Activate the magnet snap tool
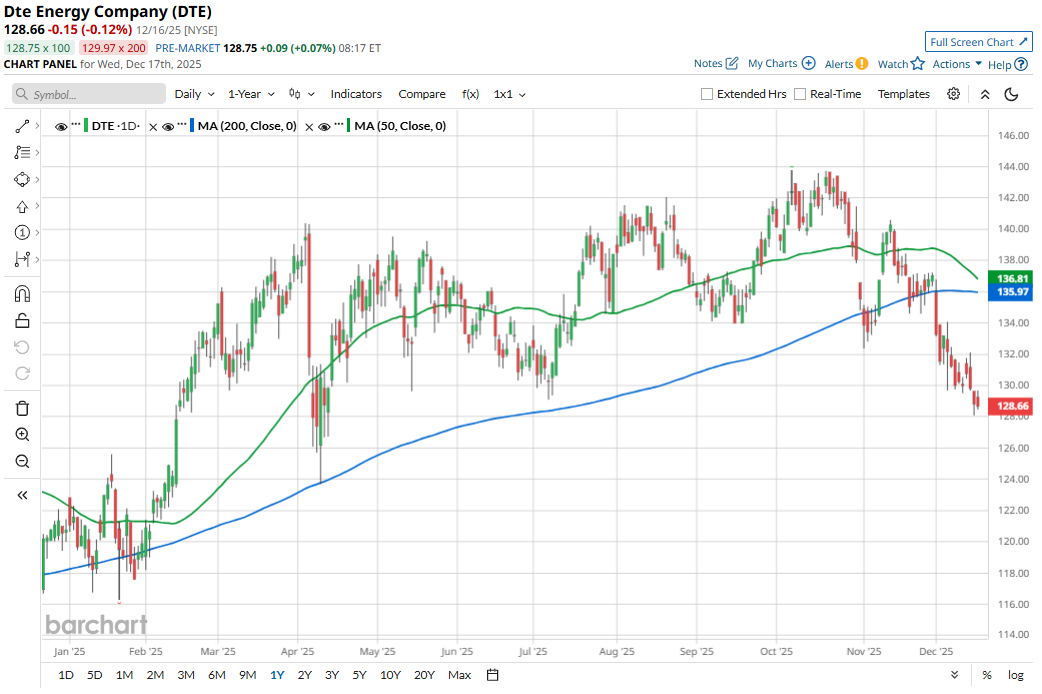 [x=22, y=294]
